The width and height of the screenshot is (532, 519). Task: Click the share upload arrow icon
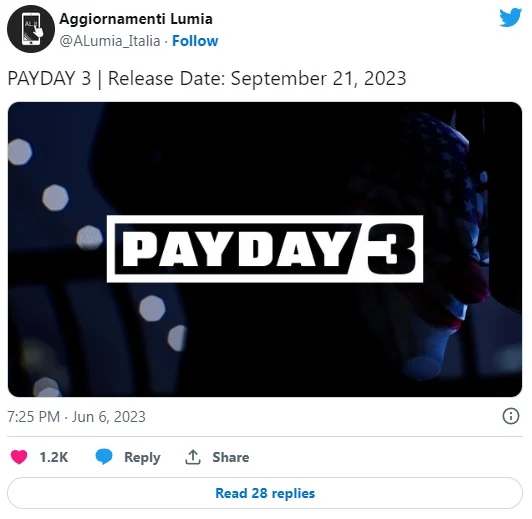193,457
